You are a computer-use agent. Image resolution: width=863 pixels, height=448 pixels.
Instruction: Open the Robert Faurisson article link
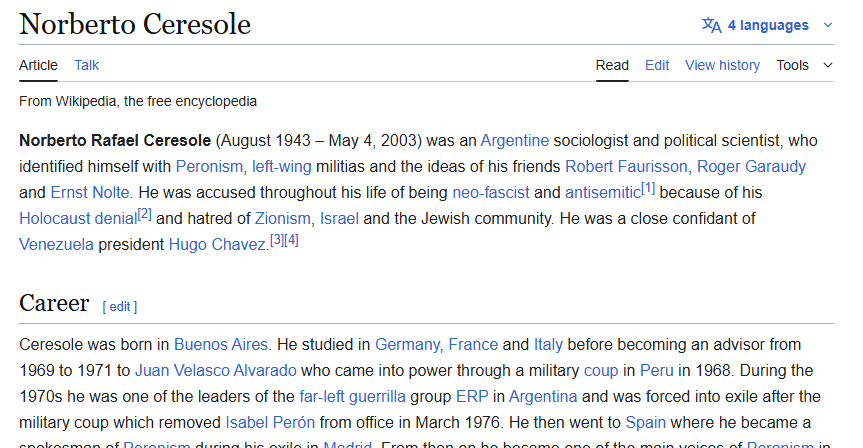coord(626,166)
